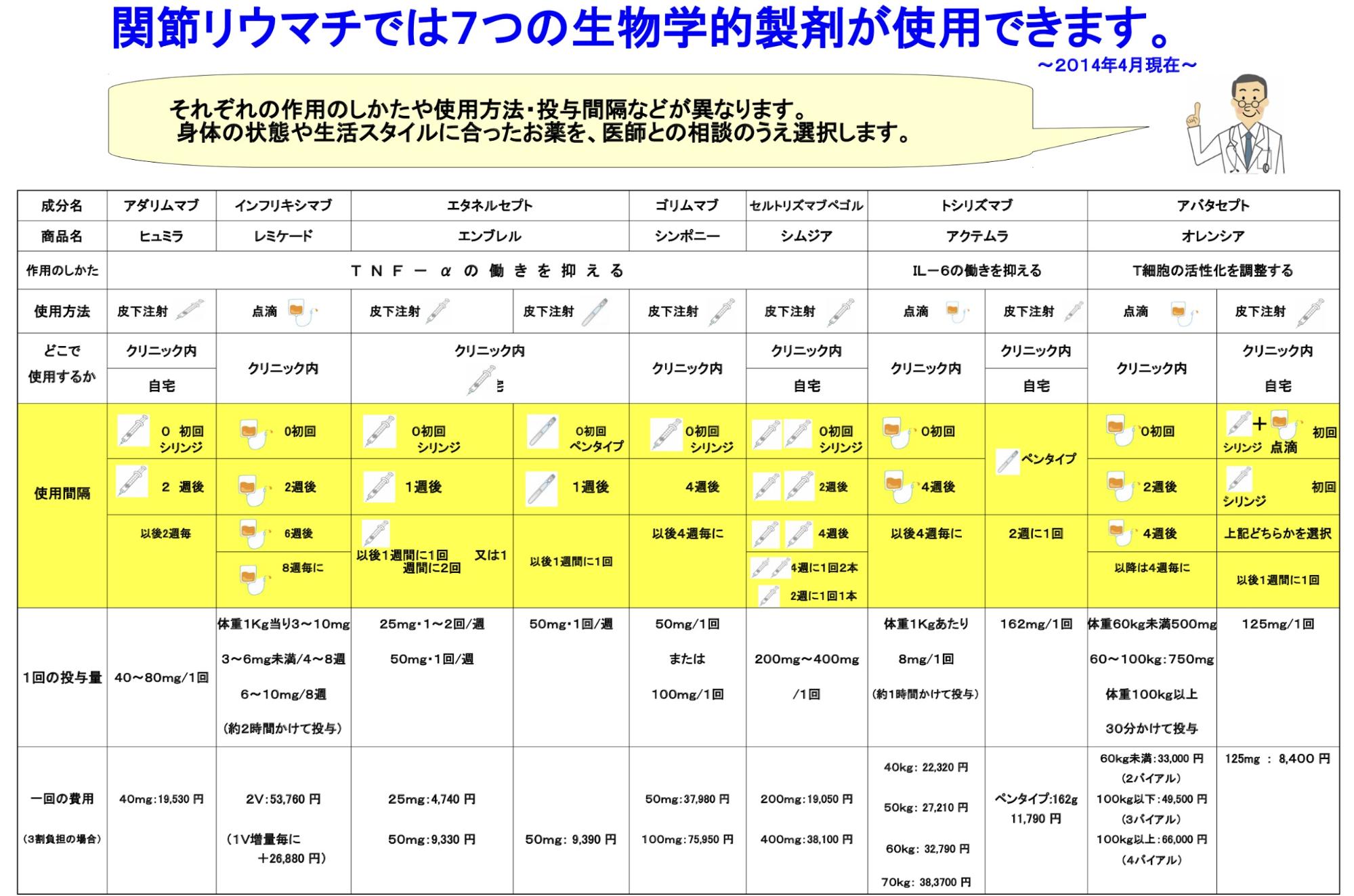
Task: Click the ヒュミラ product name cell
Action: [161, 236]
